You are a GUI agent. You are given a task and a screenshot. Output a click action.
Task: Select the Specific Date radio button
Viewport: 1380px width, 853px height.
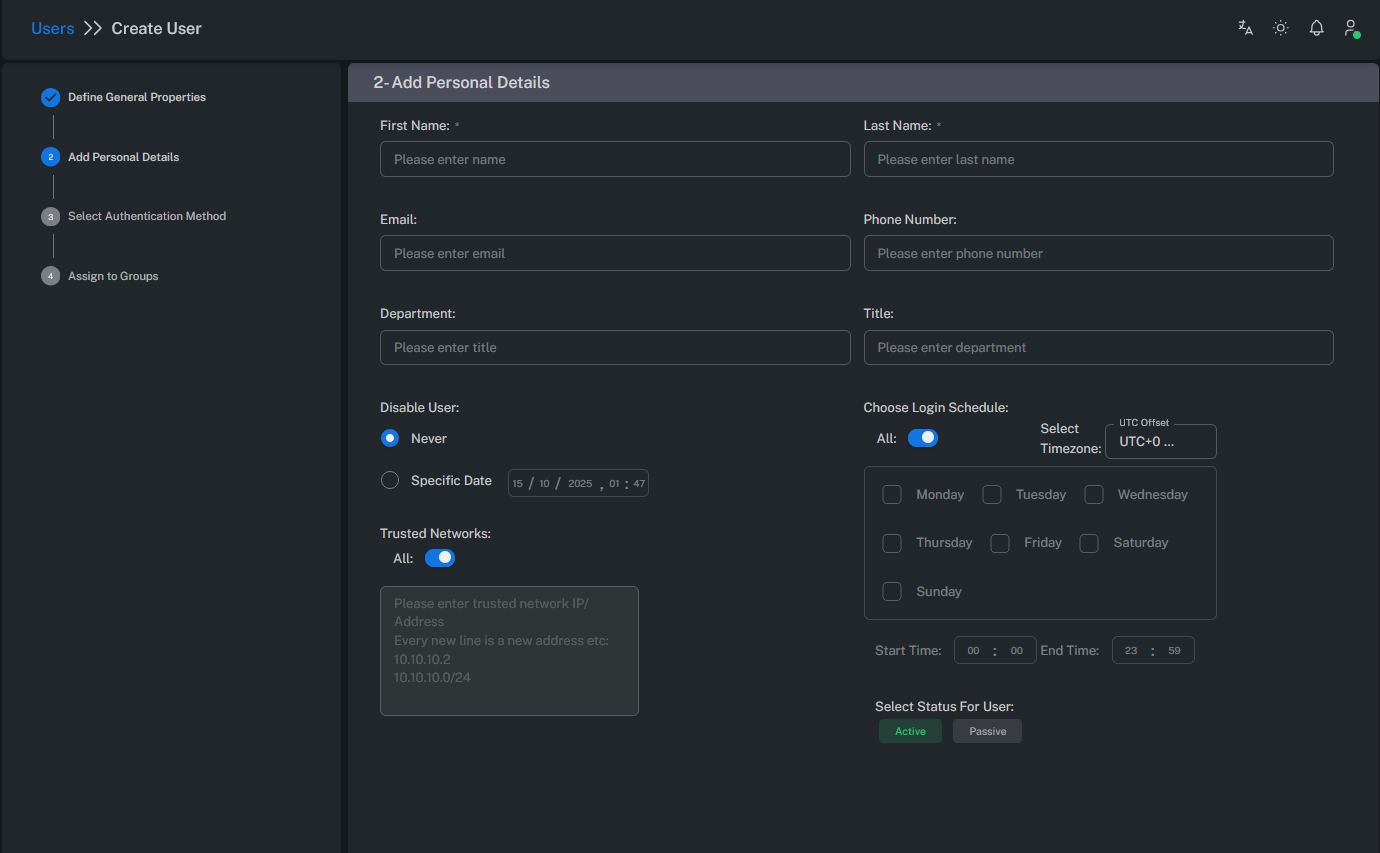point(389,480)
